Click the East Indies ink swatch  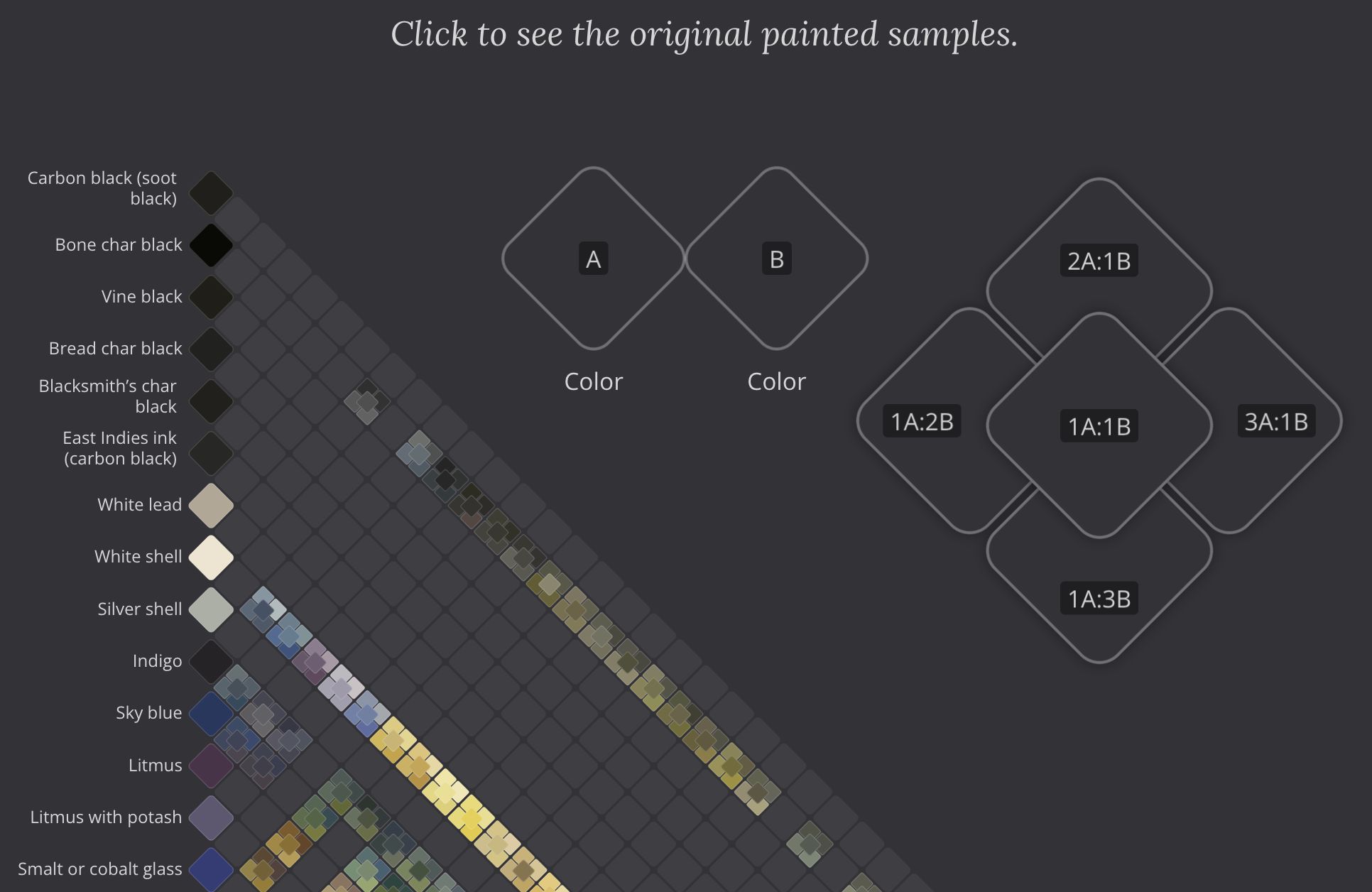coord(211,453)
